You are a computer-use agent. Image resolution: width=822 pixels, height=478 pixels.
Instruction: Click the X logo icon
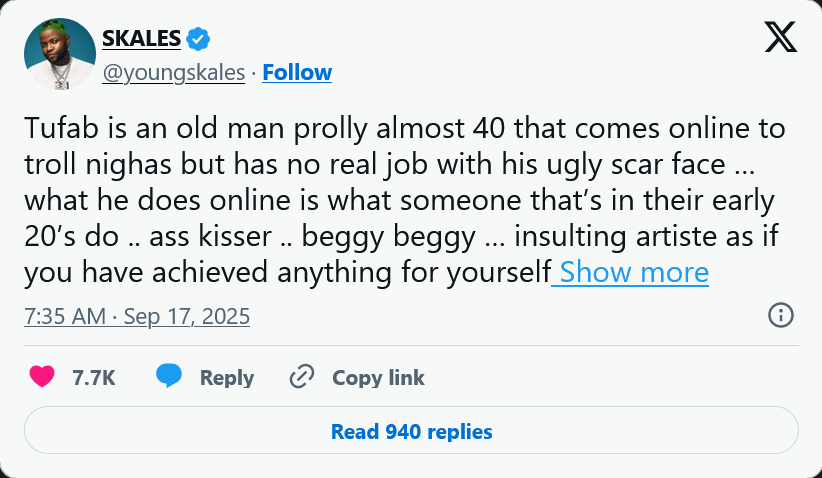tap(780, 38)
